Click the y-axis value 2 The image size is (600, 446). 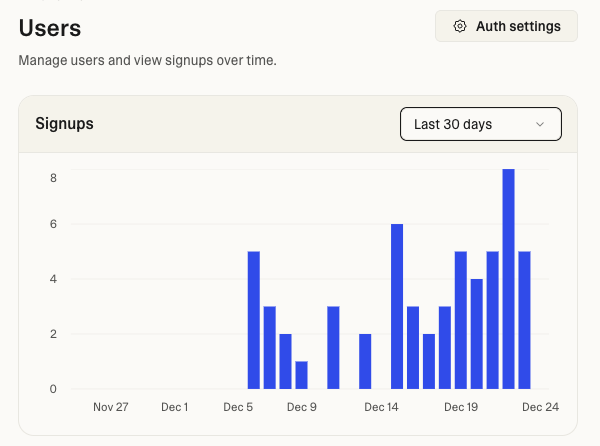[53, 334]
